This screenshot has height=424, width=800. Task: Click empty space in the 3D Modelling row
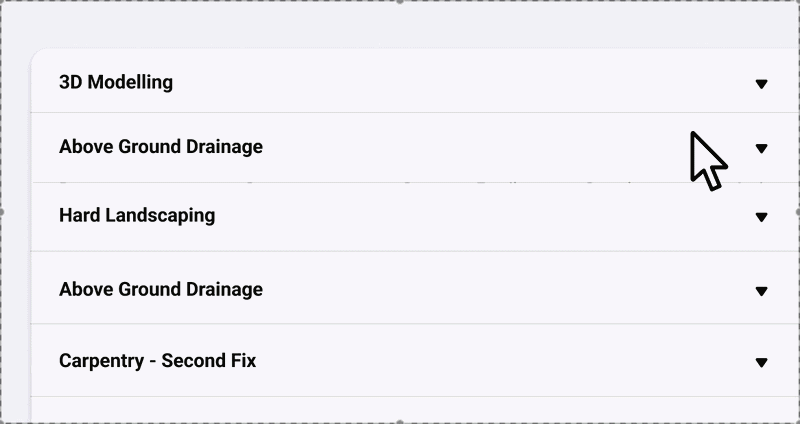click(x=450, y=82)
